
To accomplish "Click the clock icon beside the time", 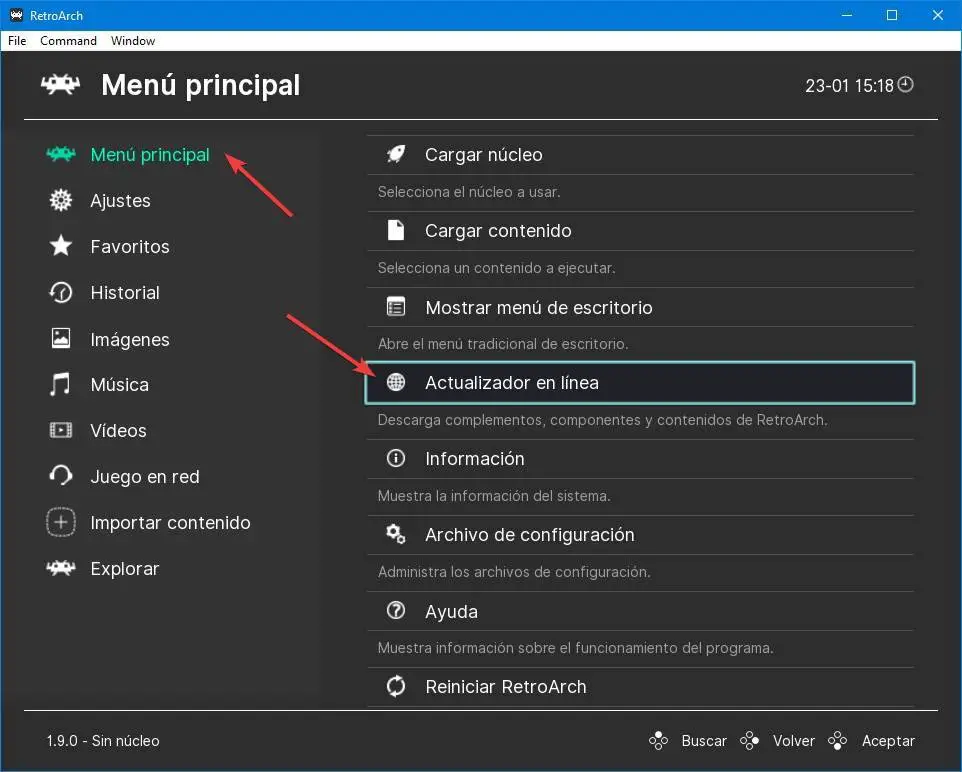I will pyautogui.click(x=906, y=85).
